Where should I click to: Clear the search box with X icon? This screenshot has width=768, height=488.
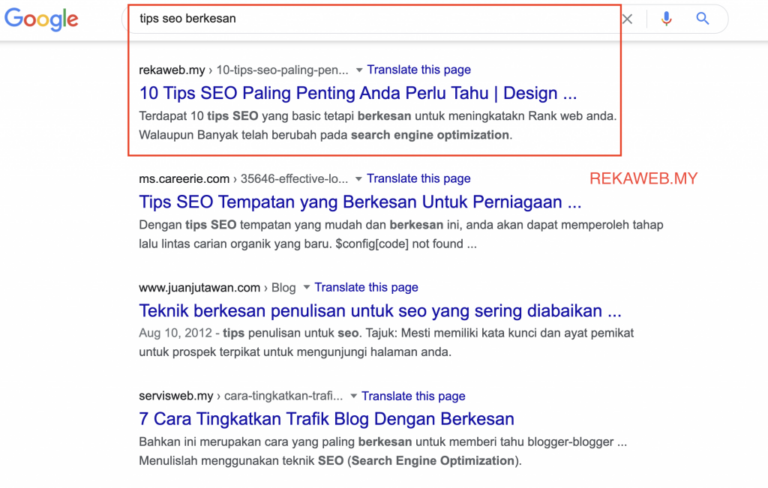[x=627, y=19]
